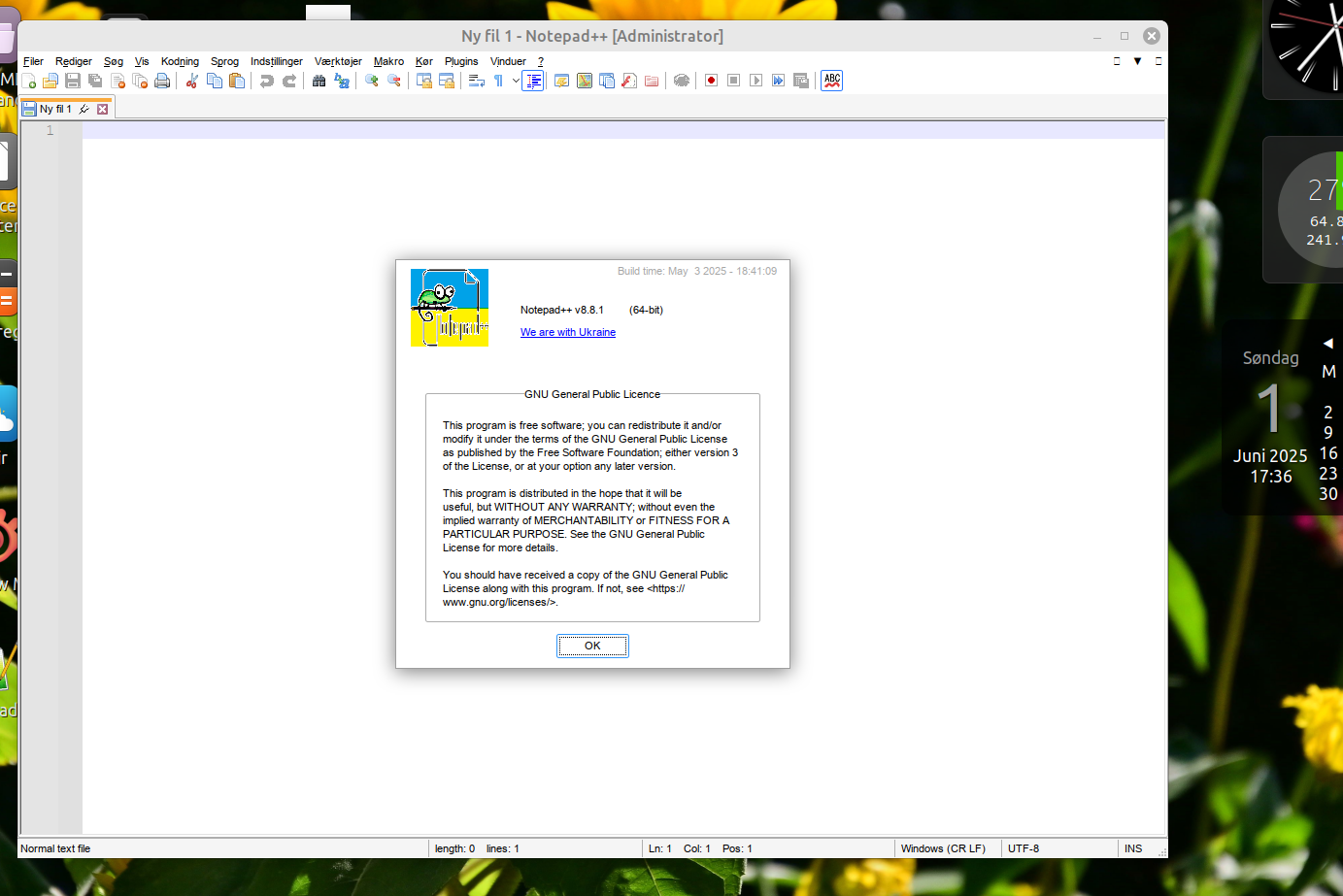Click the Undo arrow icon
Viewport: 1343px width, 896px height.
coord(267,81)
